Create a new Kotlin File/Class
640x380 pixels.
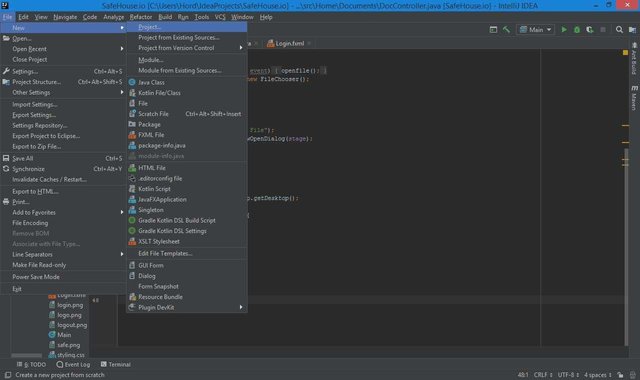(187, 93)
